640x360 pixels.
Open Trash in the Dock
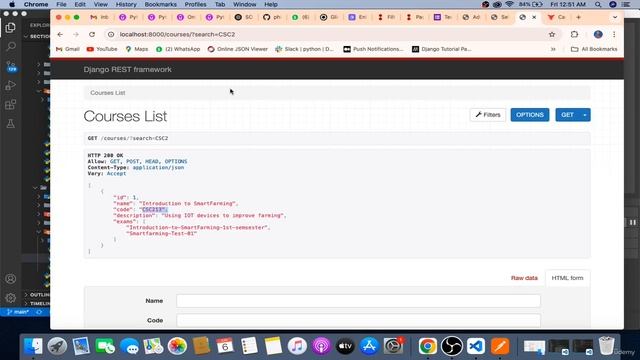tap(607, 346)
